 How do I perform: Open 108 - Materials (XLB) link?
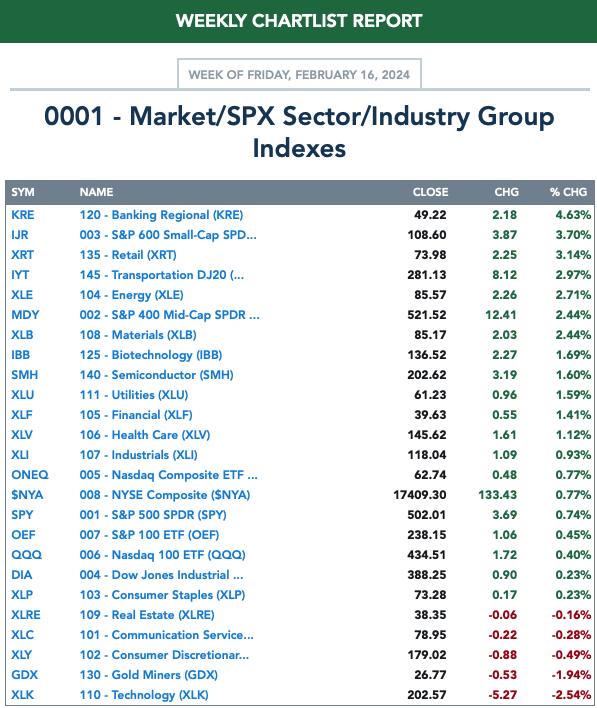pos(138,335)
